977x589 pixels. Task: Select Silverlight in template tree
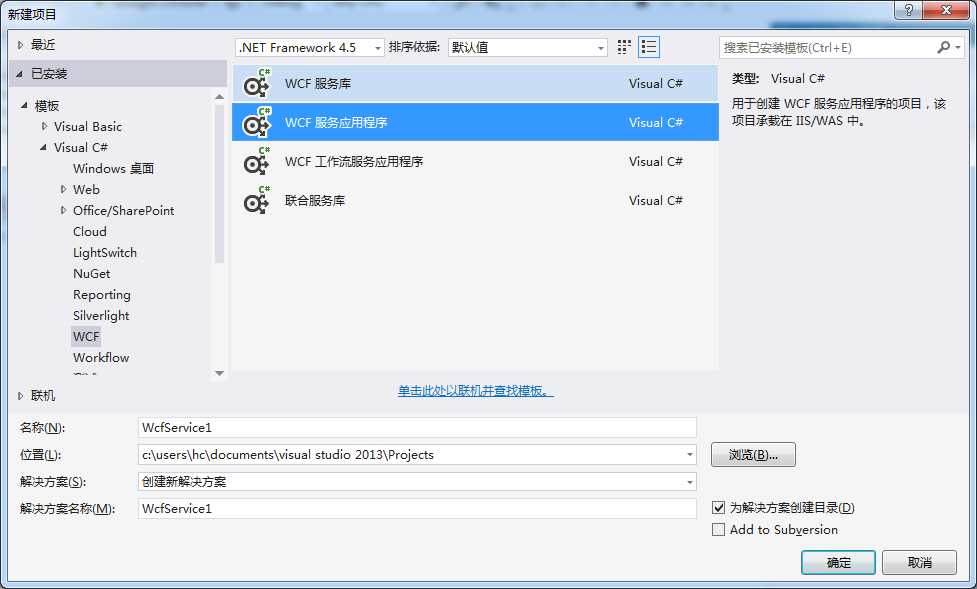(x=101, y=315)
